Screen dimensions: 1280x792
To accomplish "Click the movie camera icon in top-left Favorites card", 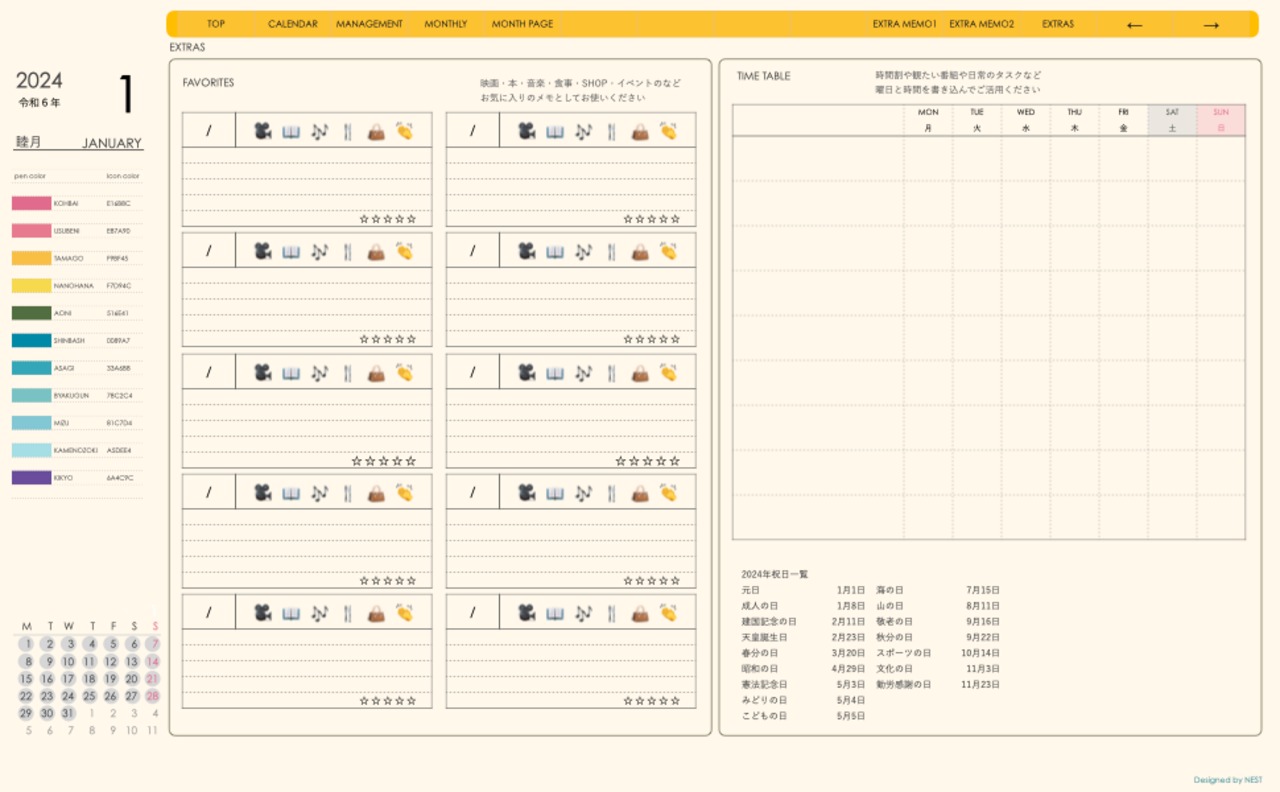I will tap(262, 131).
